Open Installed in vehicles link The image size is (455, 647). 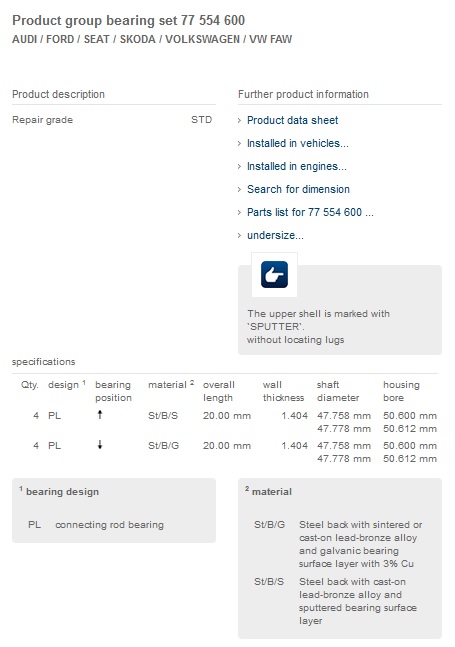pos(297,143)
